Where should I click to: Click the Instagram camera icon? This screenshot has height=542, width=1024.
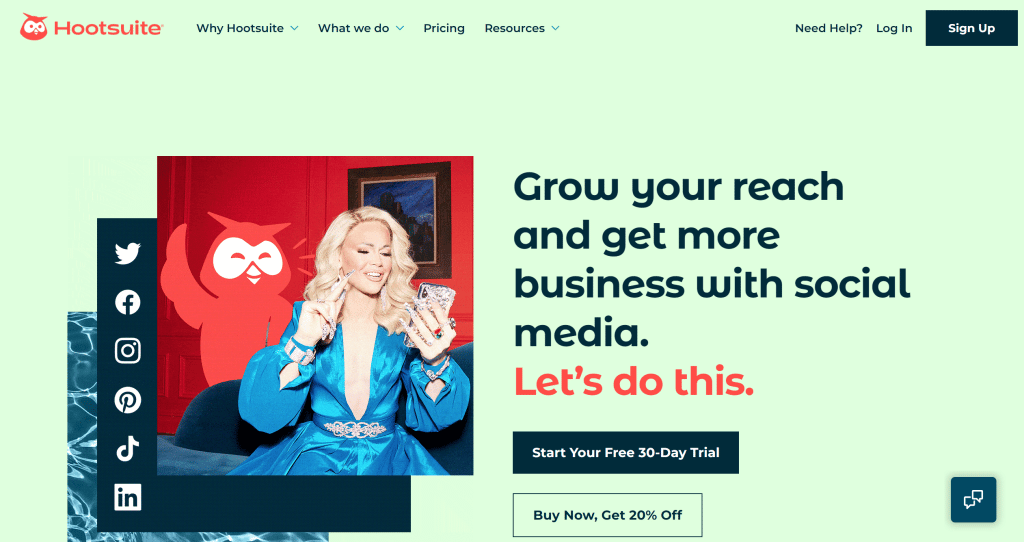click(x=127, y=351)
